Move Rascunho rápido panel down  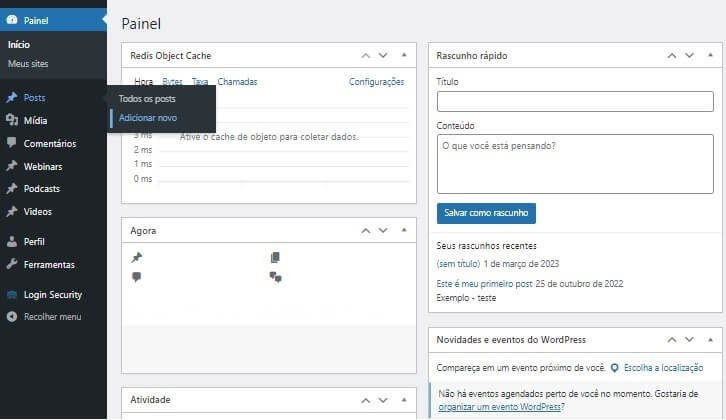pyautogui.click(x=689, y=56)
